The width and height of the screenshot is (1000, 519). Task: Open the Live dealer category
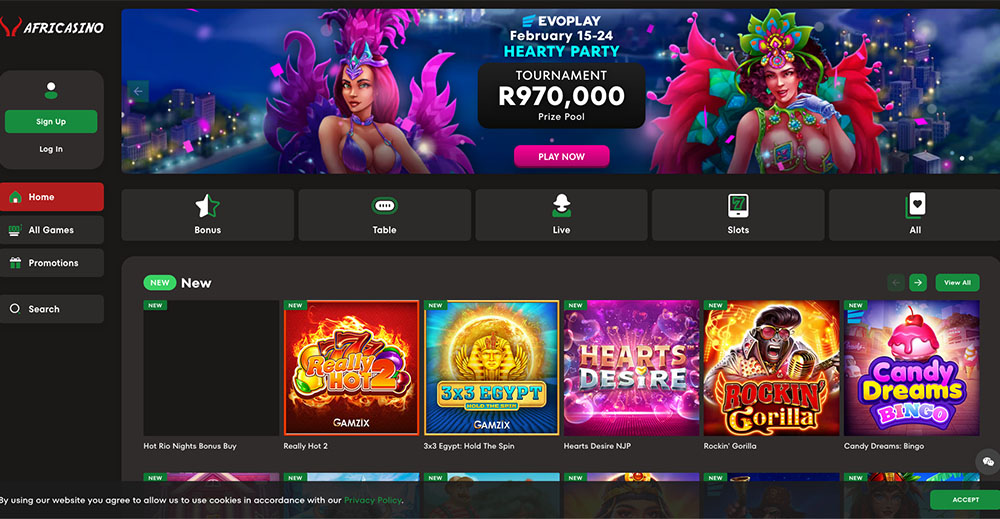[x=561, y=206]
